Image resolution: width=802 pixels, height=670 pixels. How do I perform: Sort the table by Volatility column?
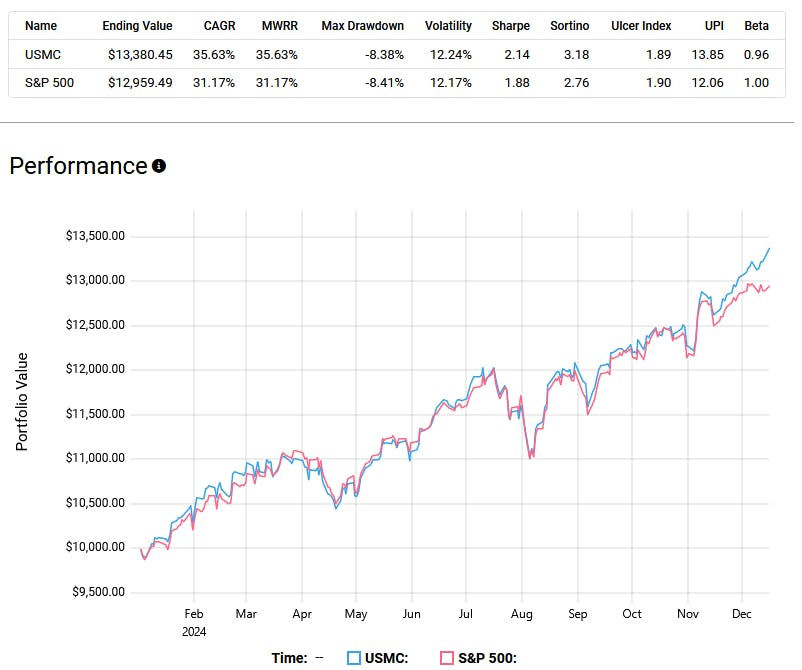[x=447, y=26]
